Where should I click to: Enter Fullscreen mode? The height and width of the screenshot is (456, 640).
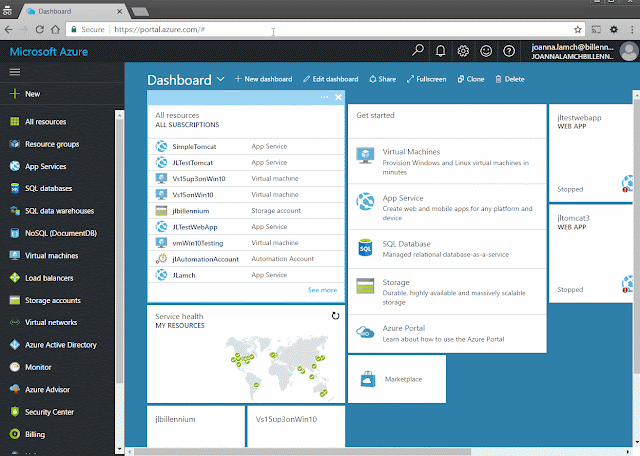[x=427, y=79]
